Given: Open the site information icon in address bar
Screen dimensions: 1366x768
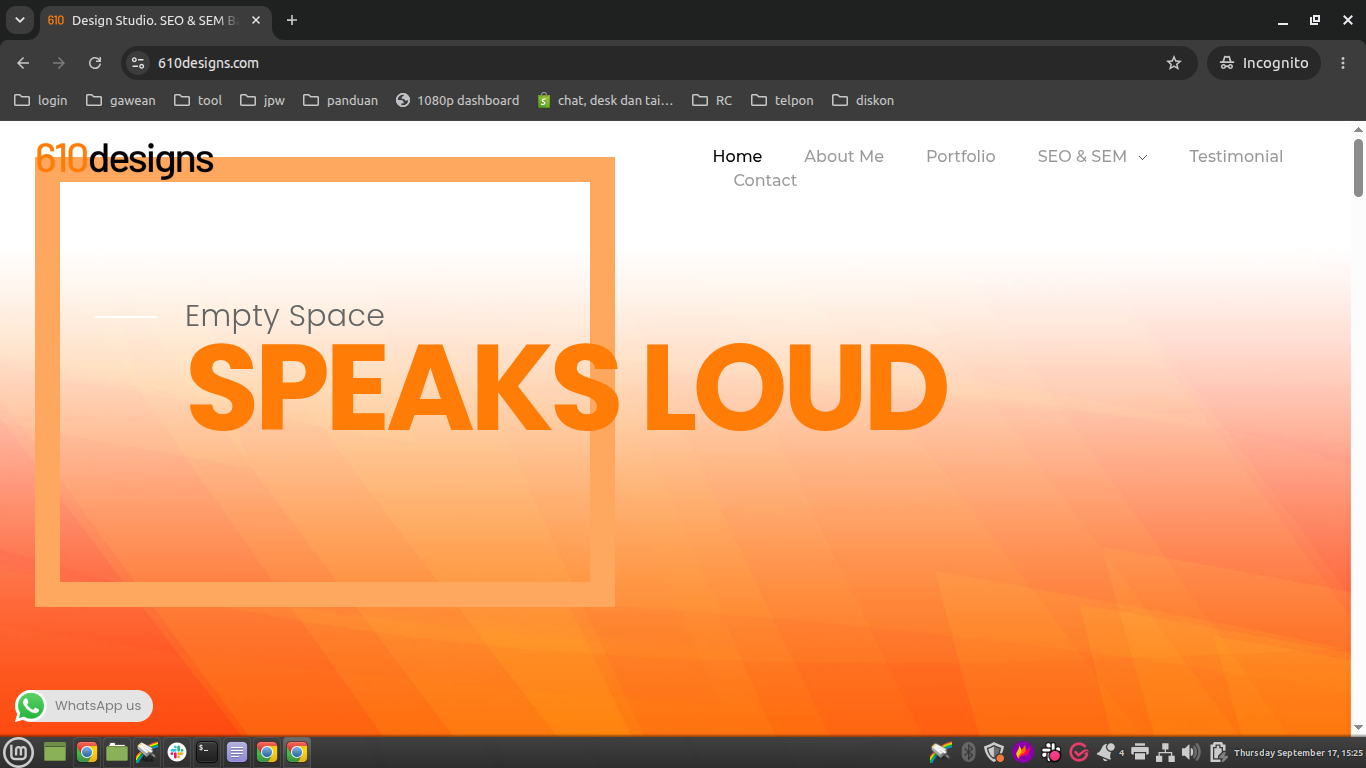Looking at the screenshot, I should click(139, 63).
